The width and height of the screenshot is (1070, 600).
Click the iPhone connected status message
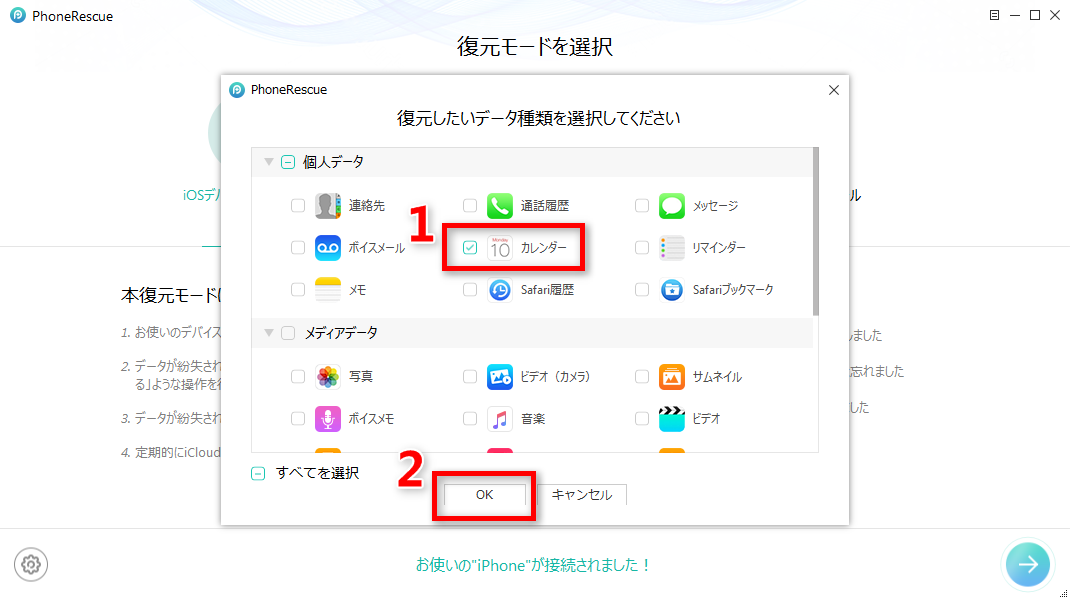coord(534,565)
